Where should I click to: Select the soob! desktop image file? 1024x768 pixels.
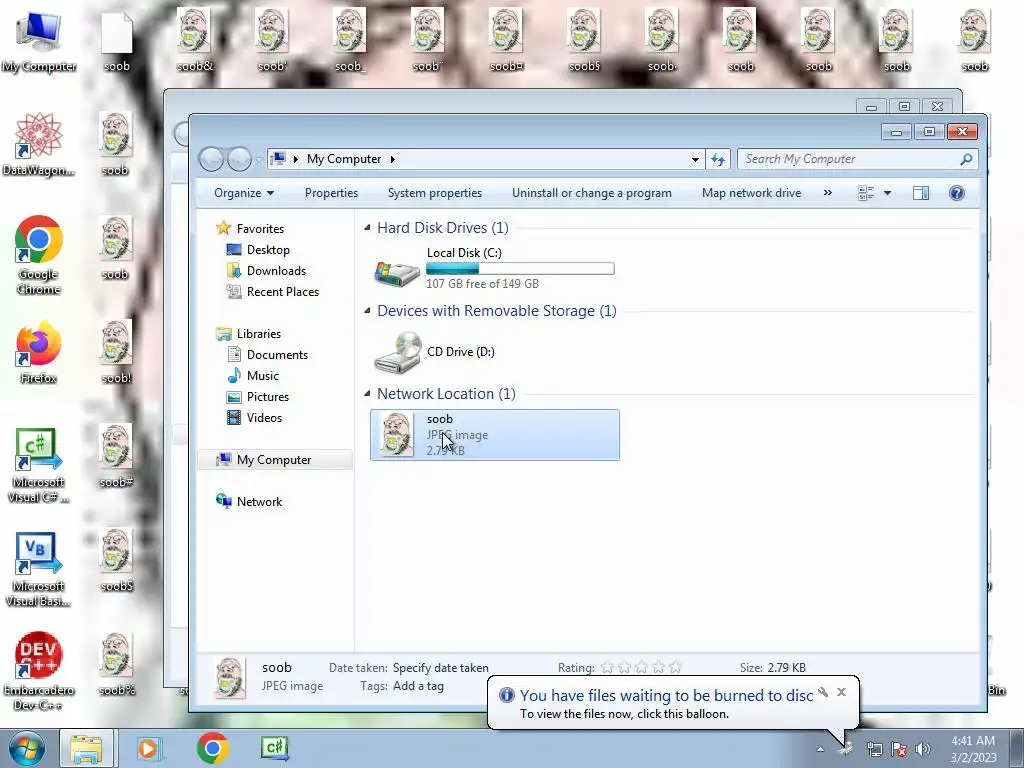pos(116,353)
